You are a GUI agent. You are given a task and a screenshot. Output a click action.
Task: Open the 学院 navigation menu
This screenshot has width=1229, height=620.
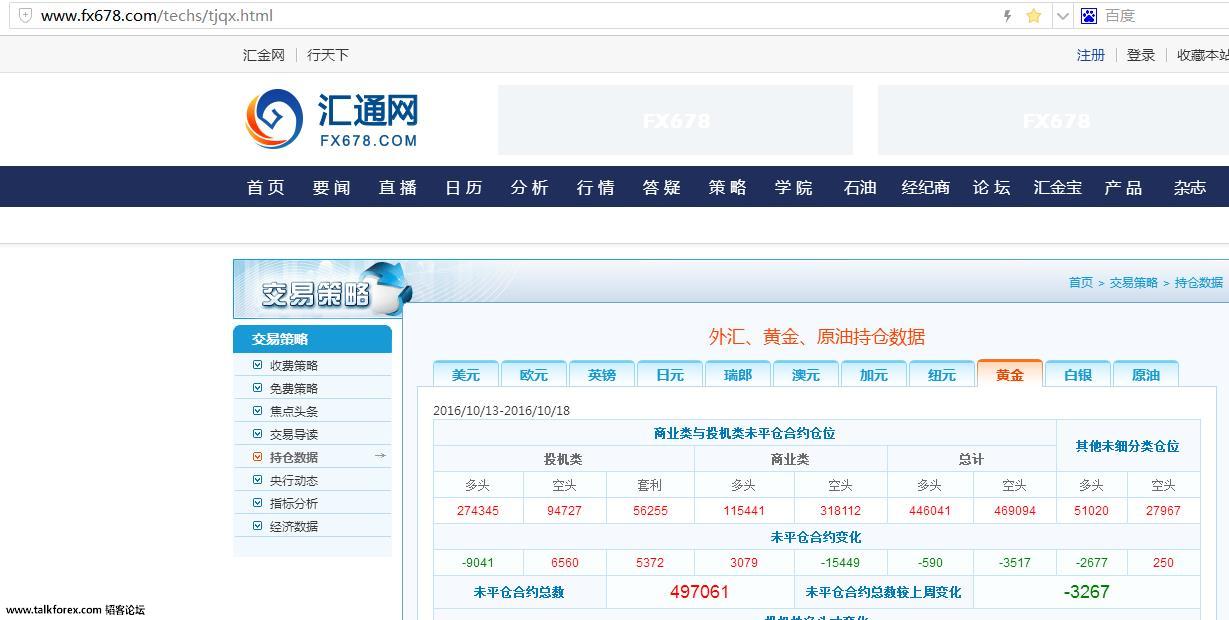[x=793, y=187]
